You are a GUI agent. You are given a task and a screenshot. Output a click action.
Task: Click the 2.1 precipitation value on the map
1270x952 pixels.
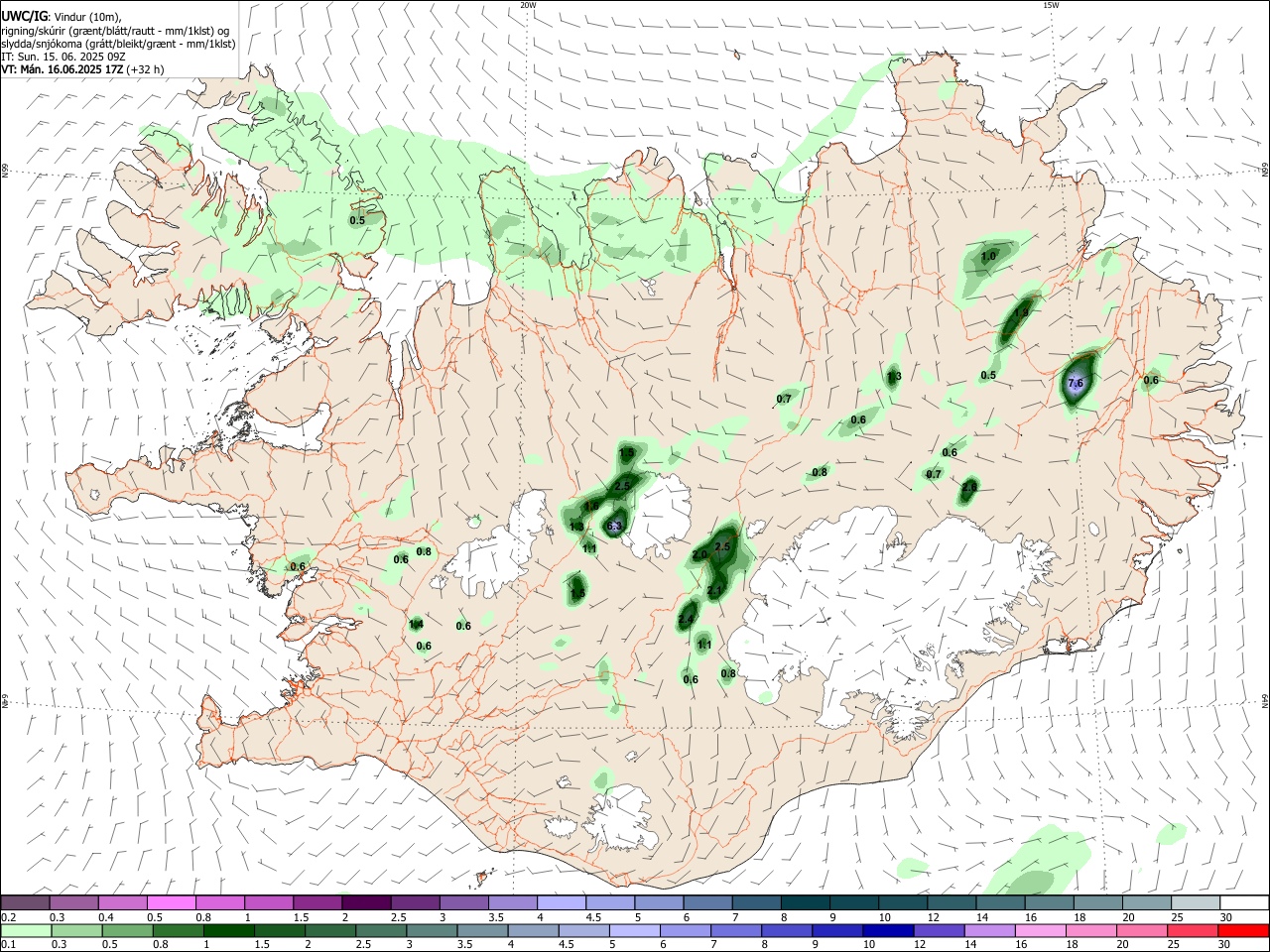pos(714,591)
